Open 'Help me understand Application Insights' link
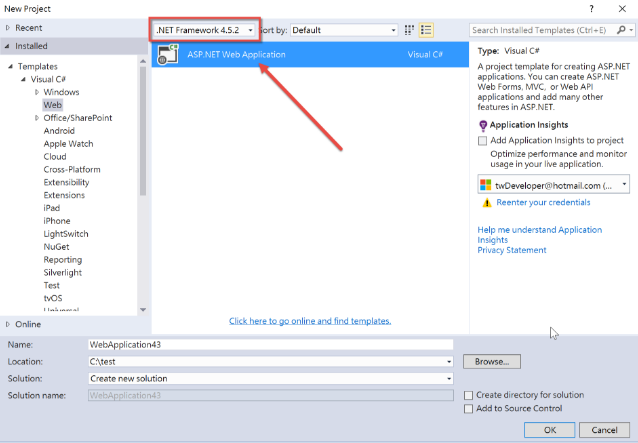The height and width of the screenshot is (443, 638). pyautogui.click(x=540, y=235)
